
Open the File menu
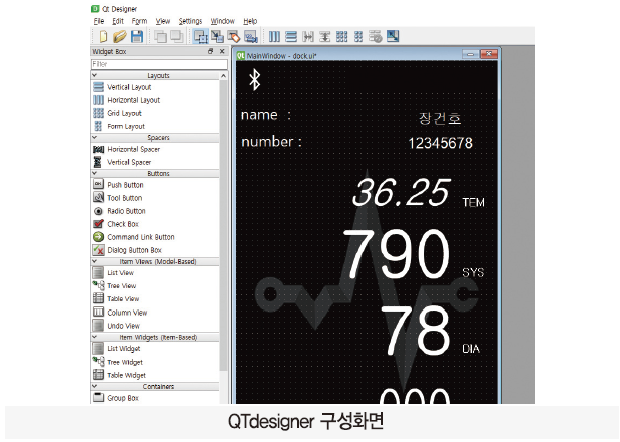click(x=99, y=21)
